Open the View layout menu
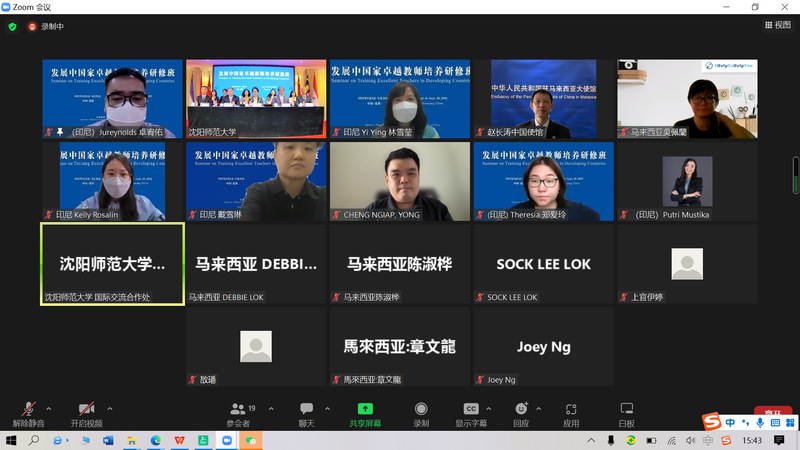 (776, 26)
